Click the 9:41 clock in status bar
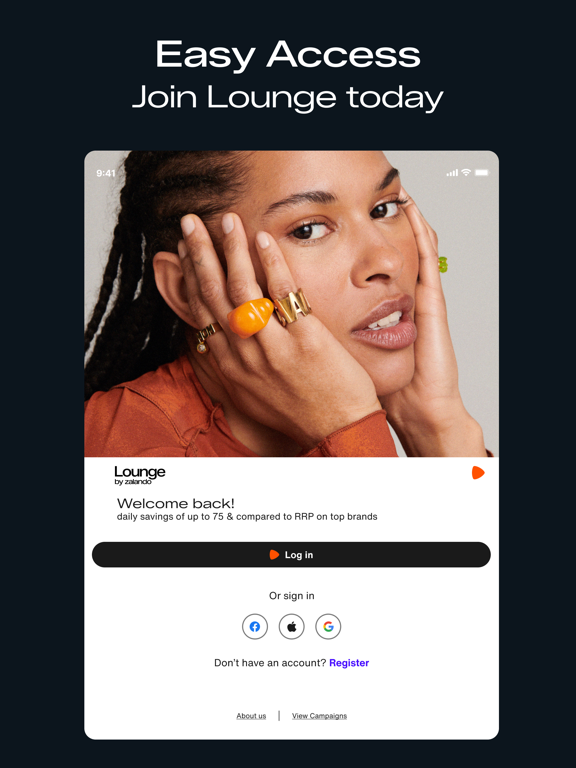Image resolution: width=576 pixels, height=768 pixels. click(106, 173)
